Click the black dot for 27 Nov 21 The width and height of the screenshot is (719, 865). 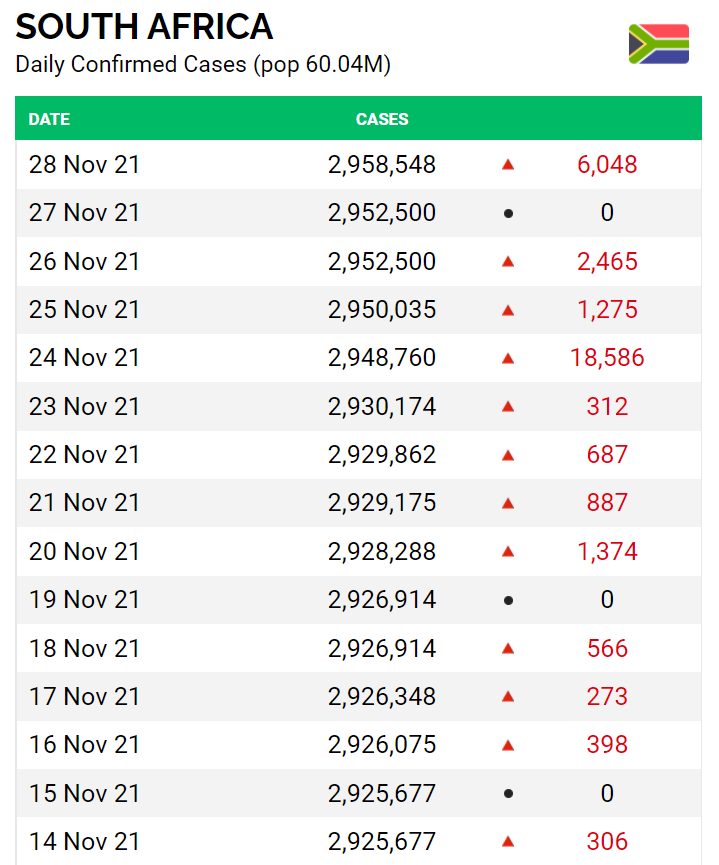[508, 214]
